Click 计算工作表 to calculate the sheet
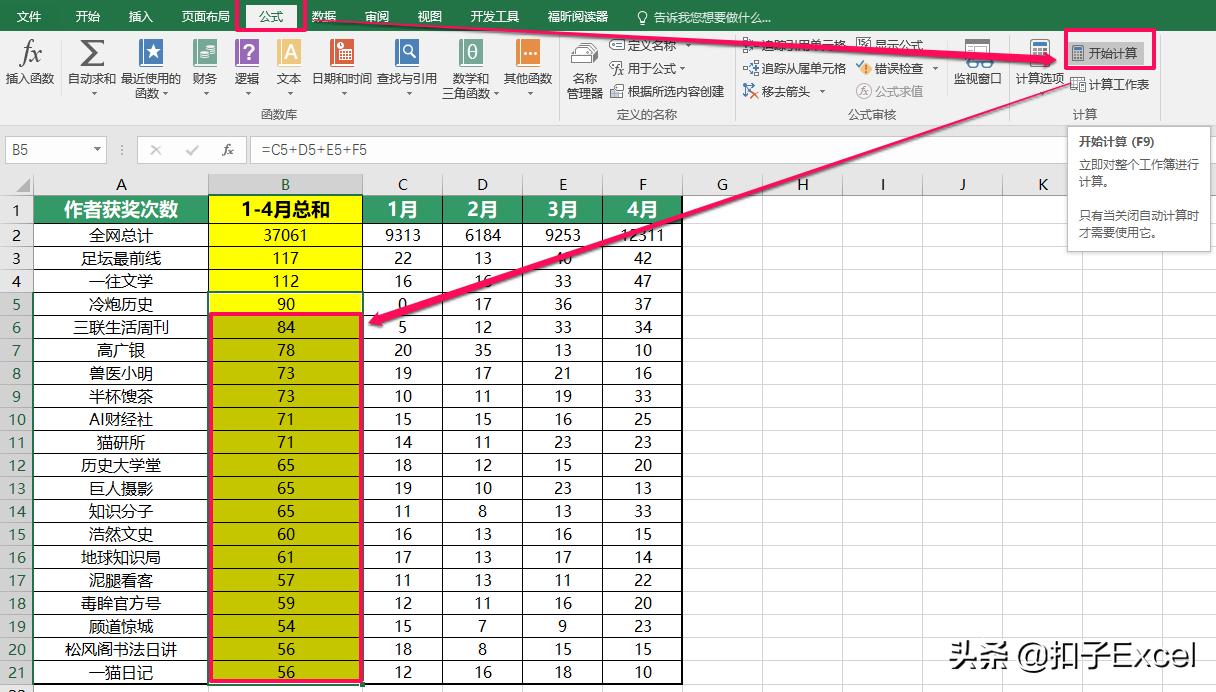The height and width of the screenshot is (692, 1216). 1110,85
